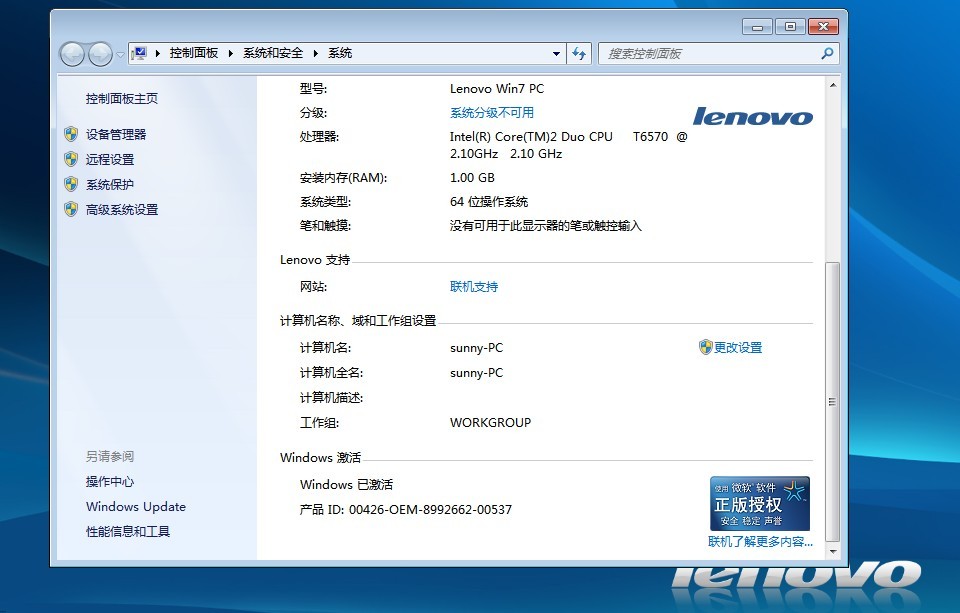Screen dimensions: 960x613
Task: Click the 正版授权 genuine software badge
Action: point(760,503)
